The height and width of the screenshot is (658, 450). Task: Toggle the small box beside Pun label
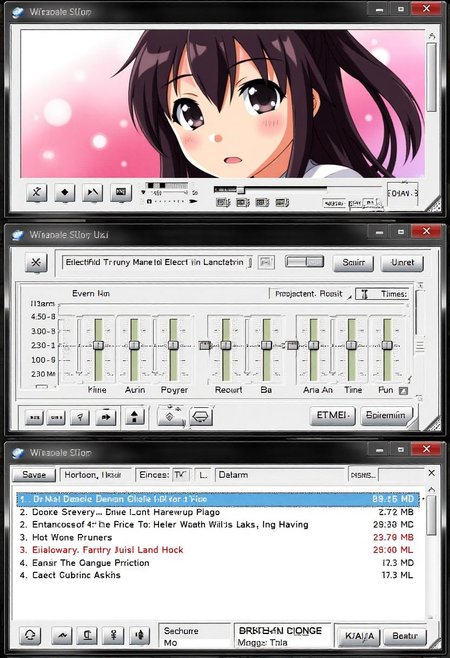tap(403, 391)
